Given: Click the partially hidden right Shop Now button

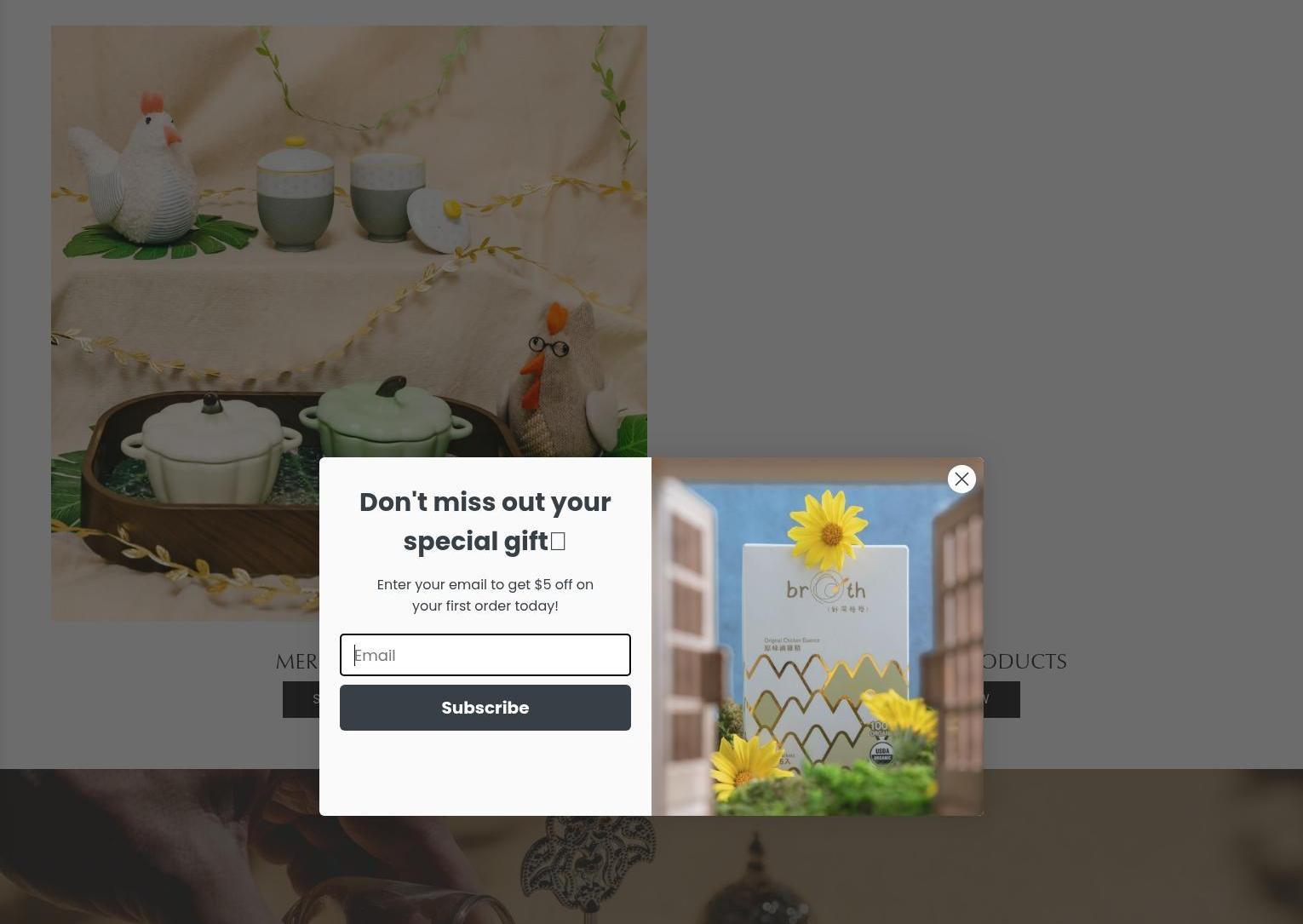Looking at the screenshot, I should (x=1002, y=699).
